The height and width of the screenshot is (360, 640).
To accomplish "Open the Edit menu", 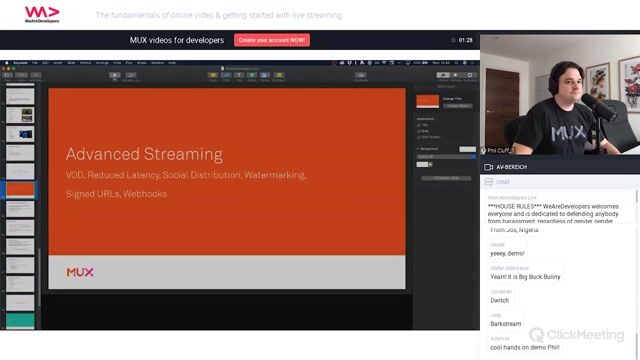I will click(45, 63).
